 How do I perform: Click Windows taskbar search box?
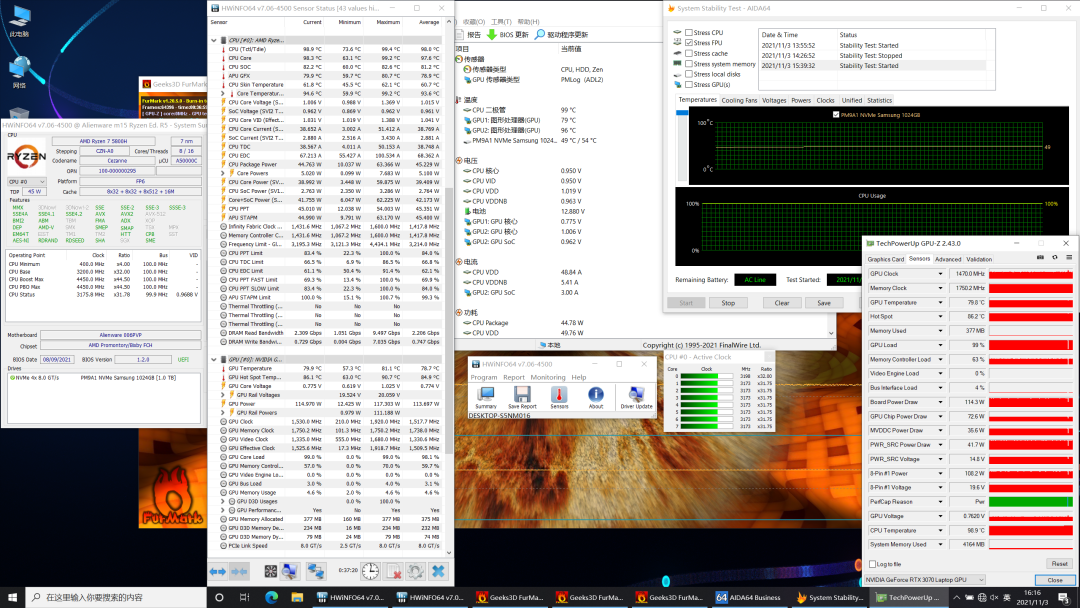pos(116,597)
